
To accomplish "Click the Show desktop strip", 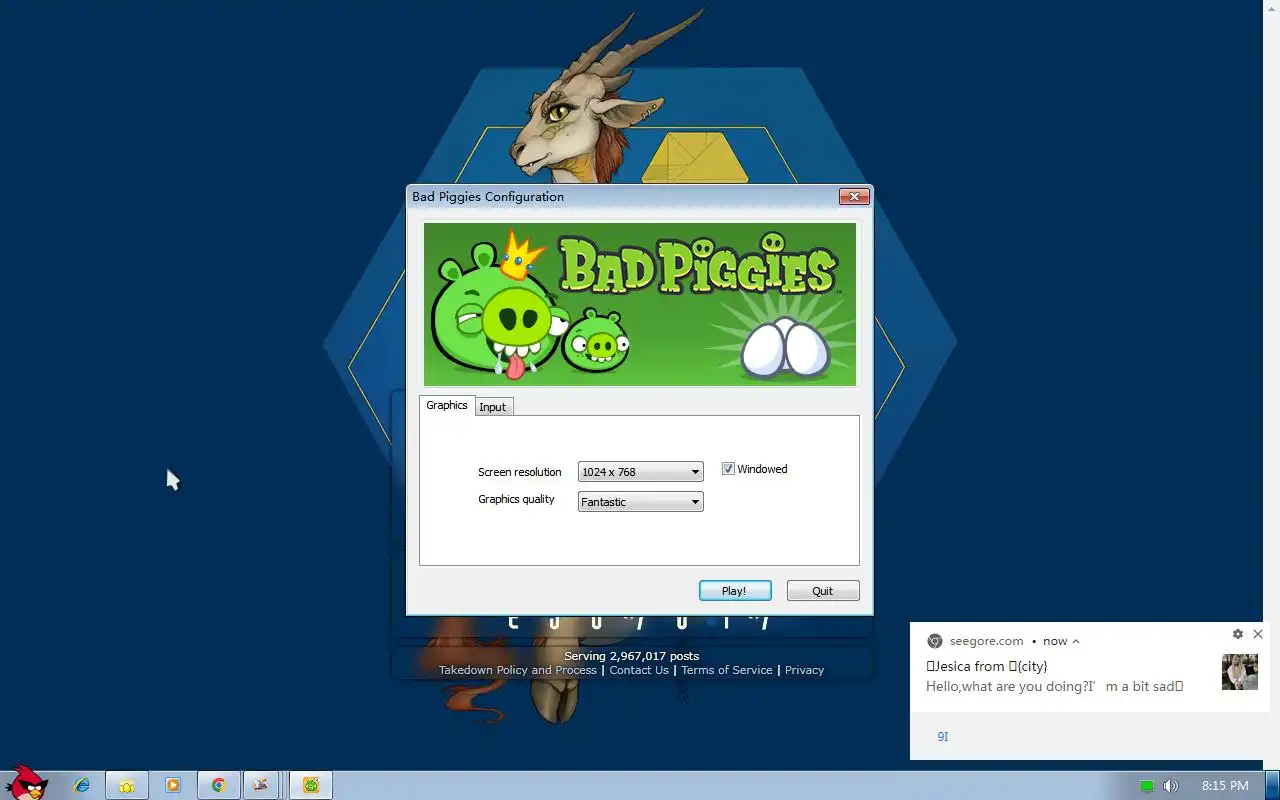I will point(1272,785).
